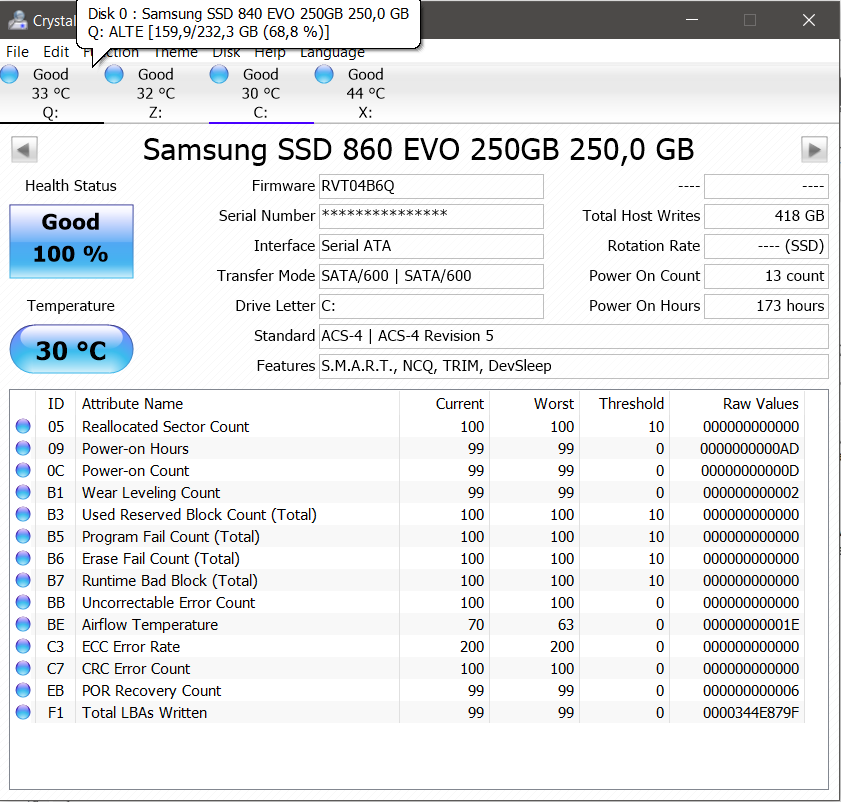Click the blue status orb for drive X:

(x=324, y=75)
